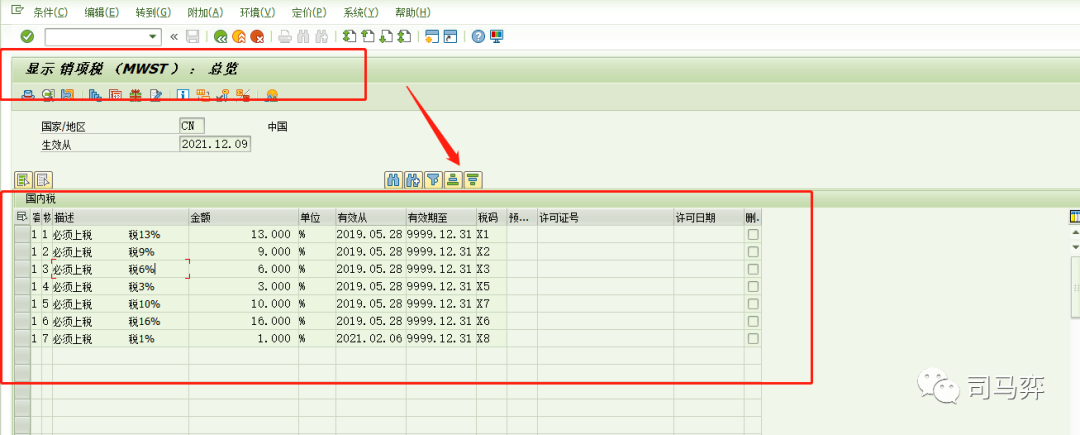Click the 许可证号 column header

click(x=605, y=218)
